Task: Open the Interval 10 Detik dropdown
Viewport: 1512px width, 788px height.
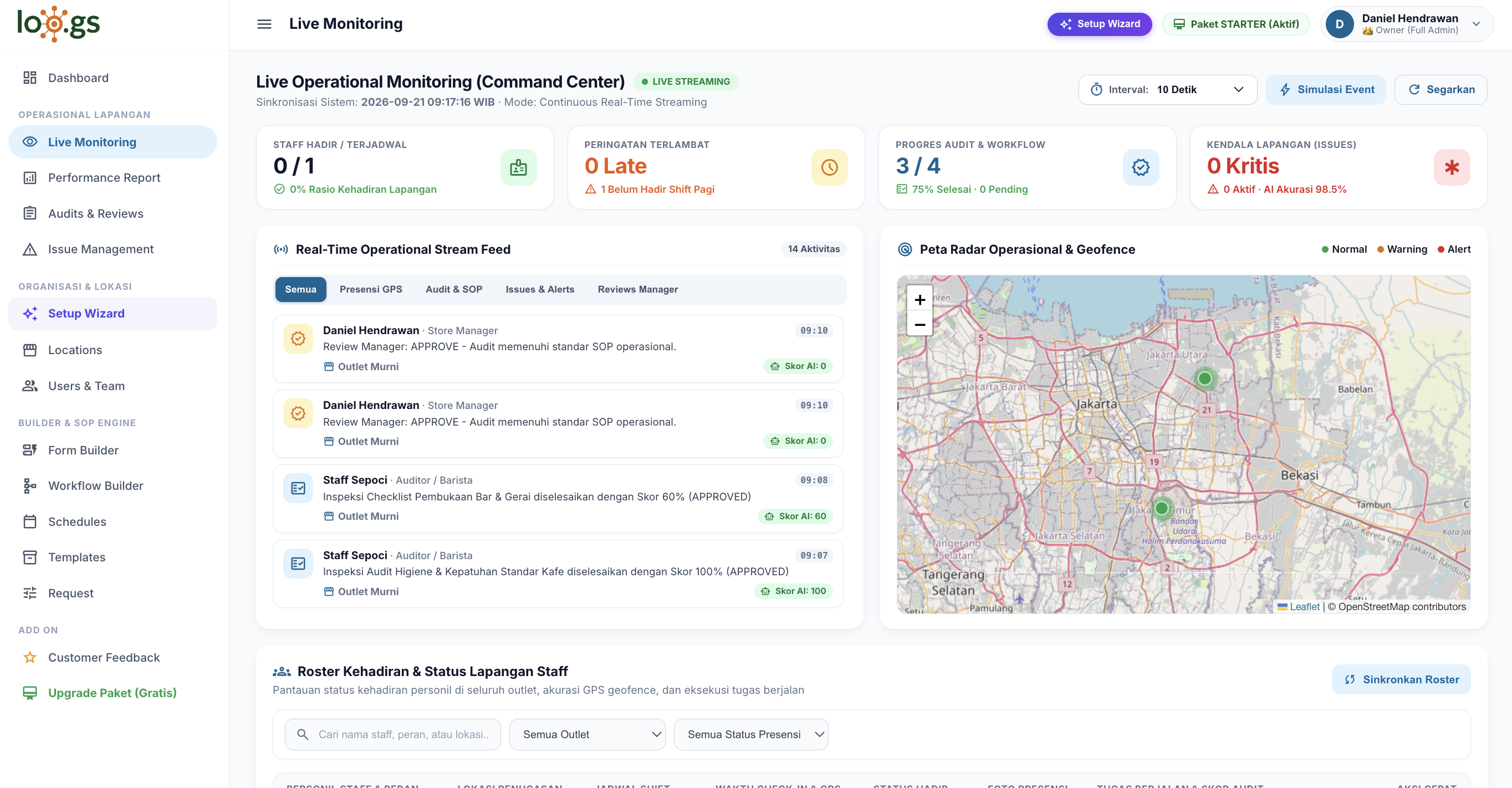Action: pos(1167,90)
